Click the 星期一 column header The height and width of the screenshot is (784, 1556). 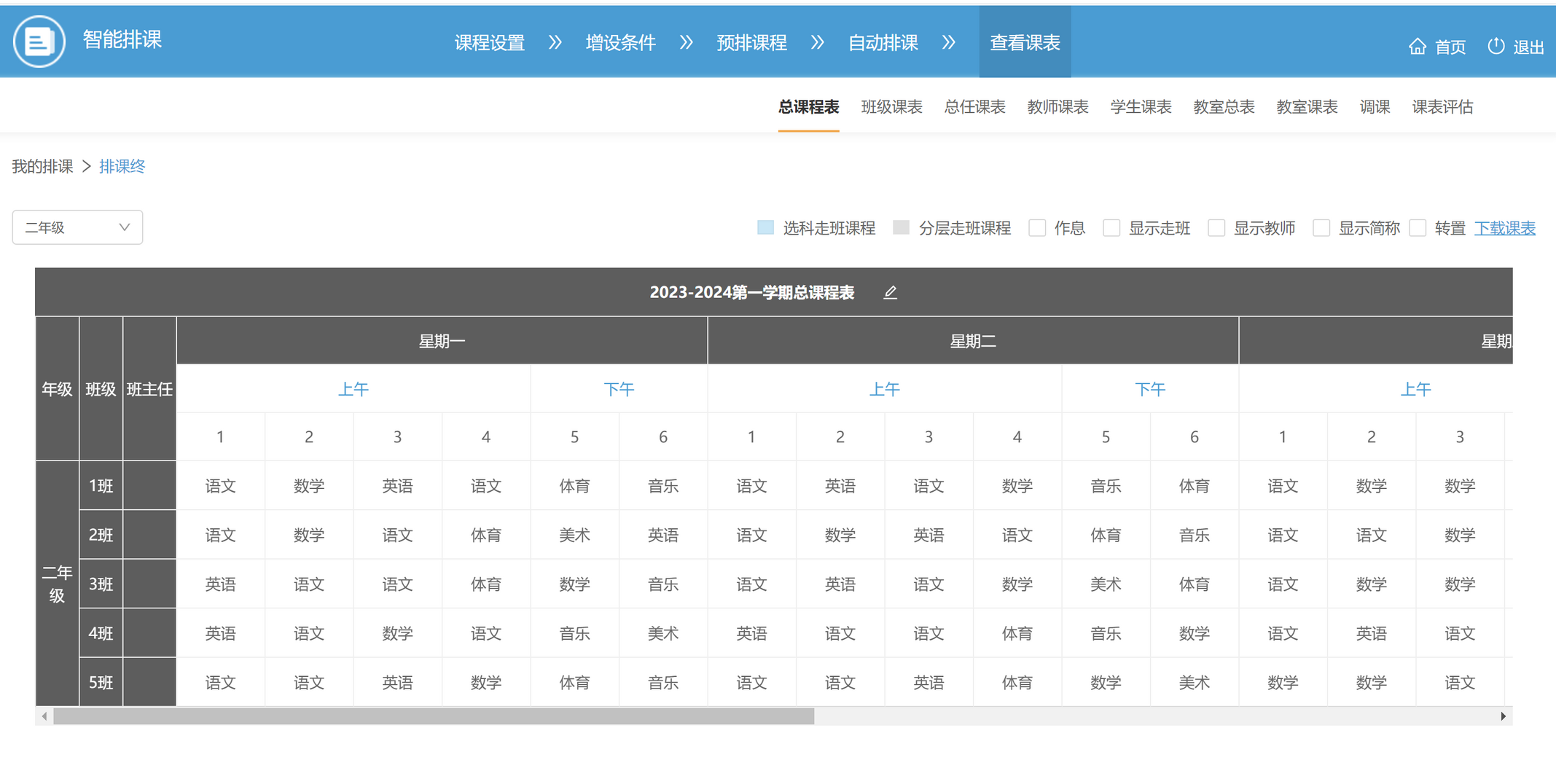tap(442, 341)
